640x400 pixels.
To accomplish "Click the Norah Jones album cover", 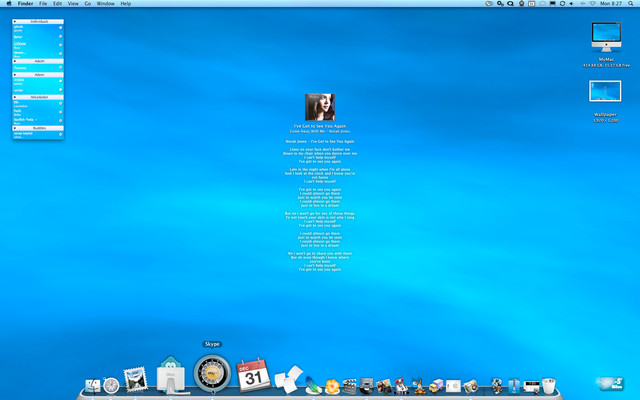I will click(x=319, y=107).
